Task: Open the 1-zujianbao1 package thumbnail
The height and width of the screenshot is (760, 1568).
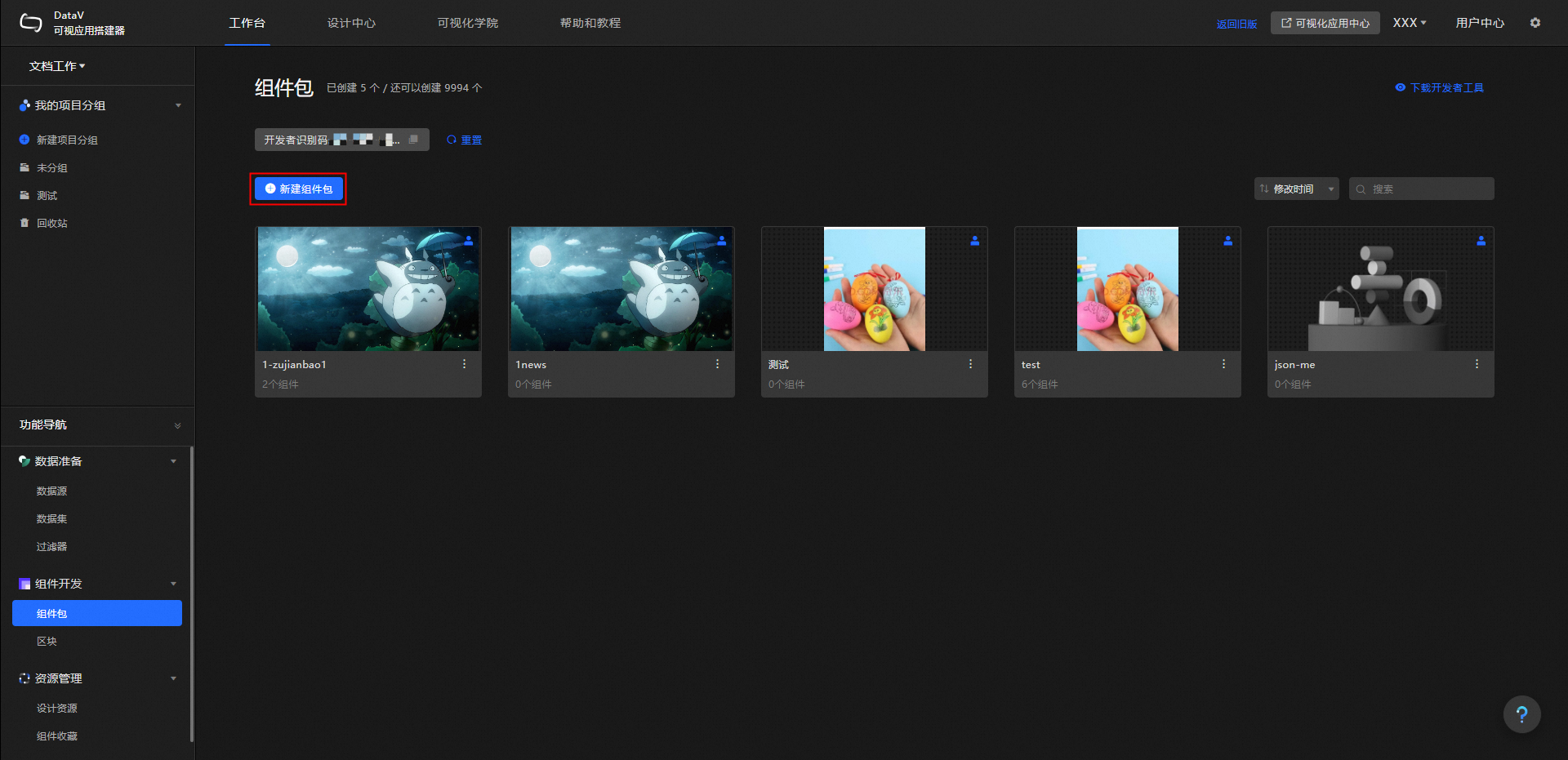Action: 368,289
